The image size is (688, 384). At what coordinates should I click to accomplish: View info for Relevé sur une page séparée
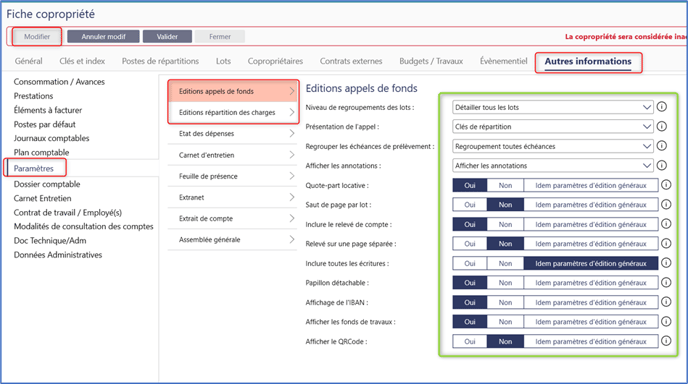[666, 244]
